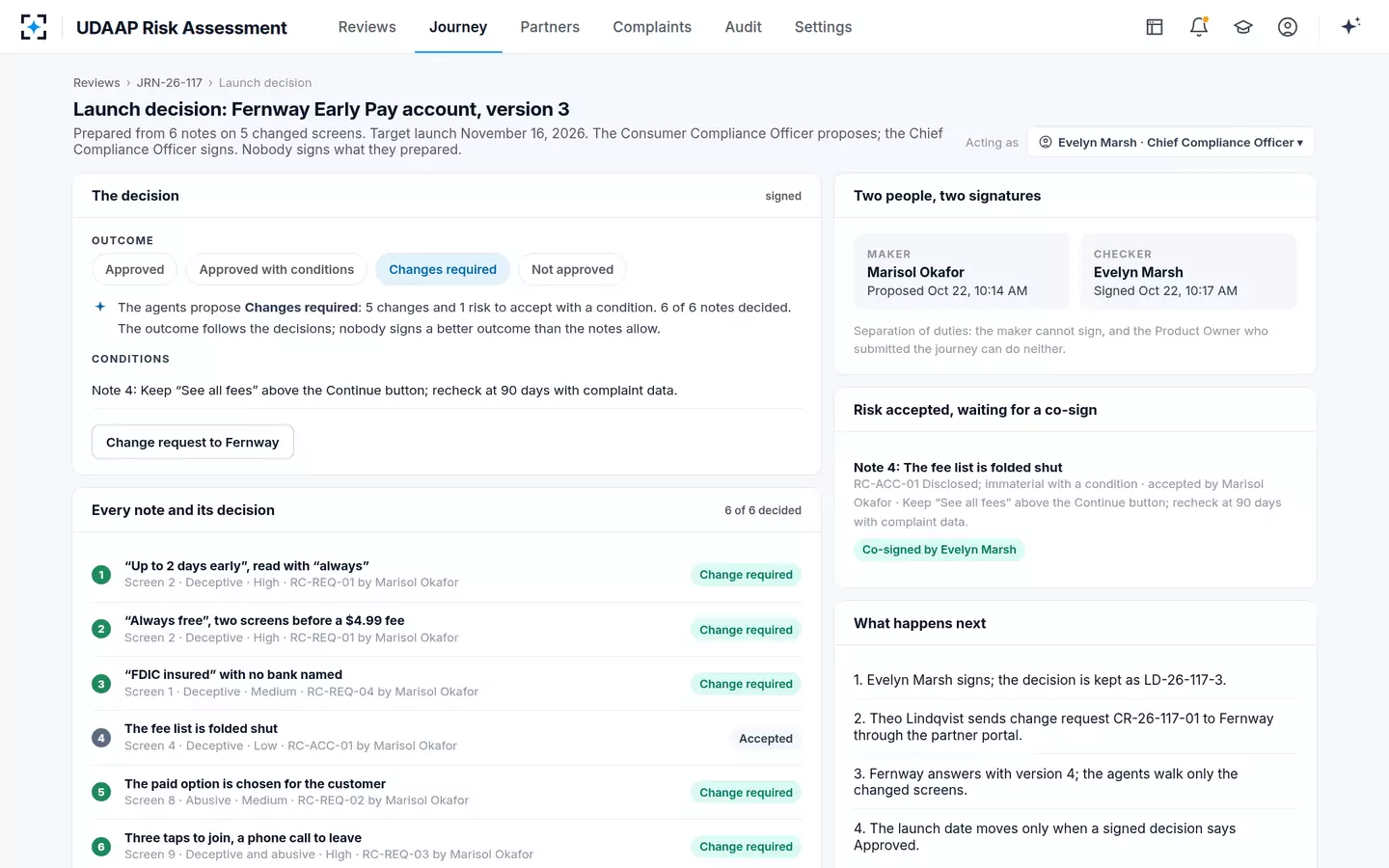Click the grey number 4 note badge
The width and height of the screenshot is (1389, 868).
tap(101, 738)
